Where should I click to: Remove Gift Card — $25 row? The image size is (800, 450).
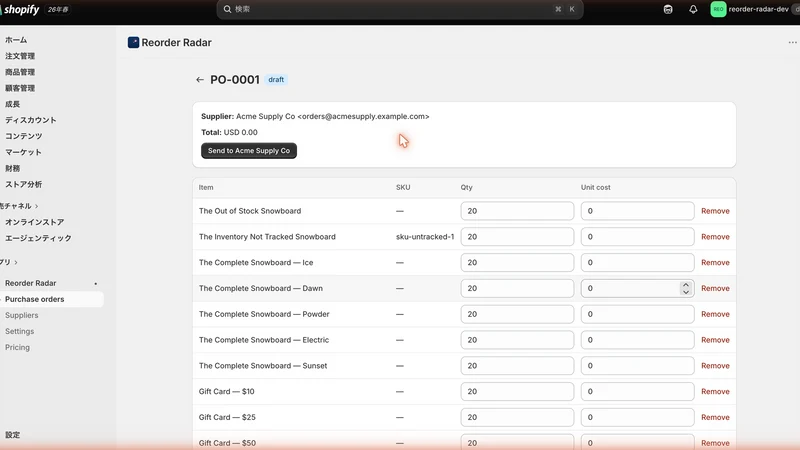coord(715,417)
